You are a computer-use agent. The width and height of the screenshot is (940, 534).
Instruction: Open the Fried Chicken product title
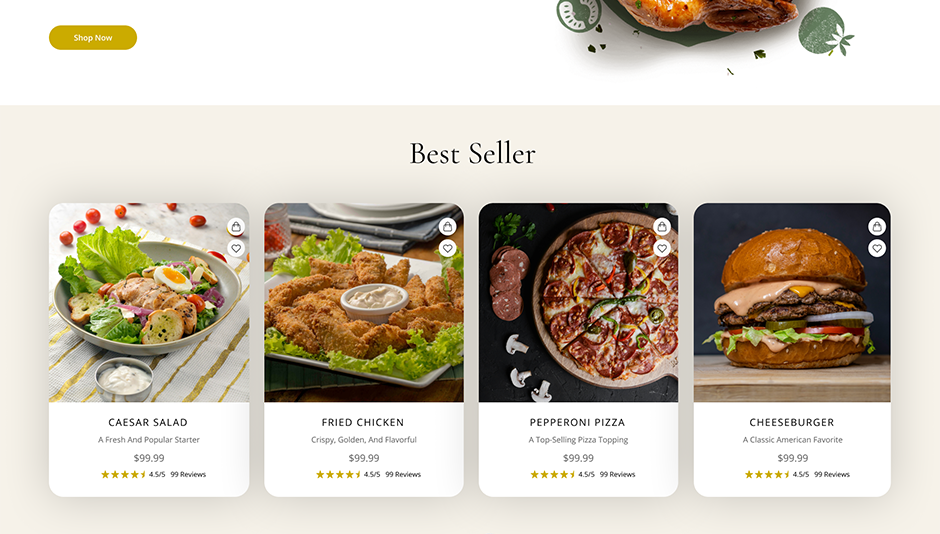tap(363, 423)
